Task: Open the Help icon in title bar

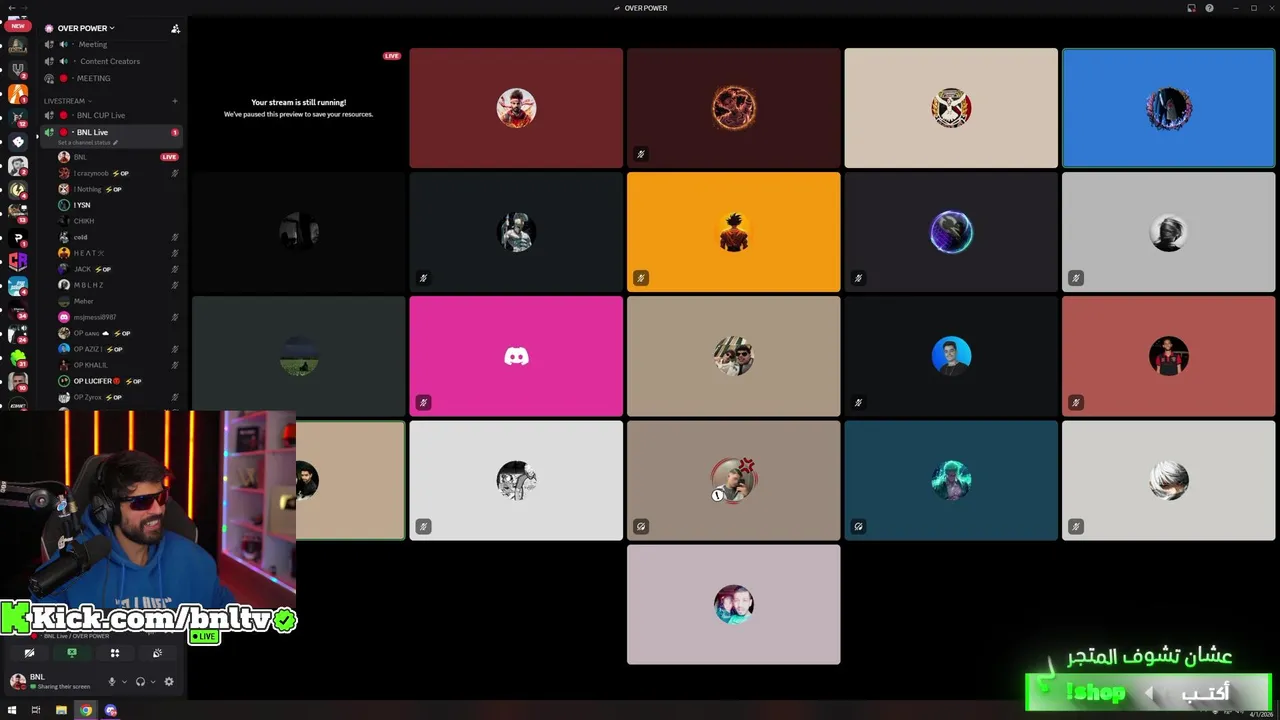Action: point(1209,8)
